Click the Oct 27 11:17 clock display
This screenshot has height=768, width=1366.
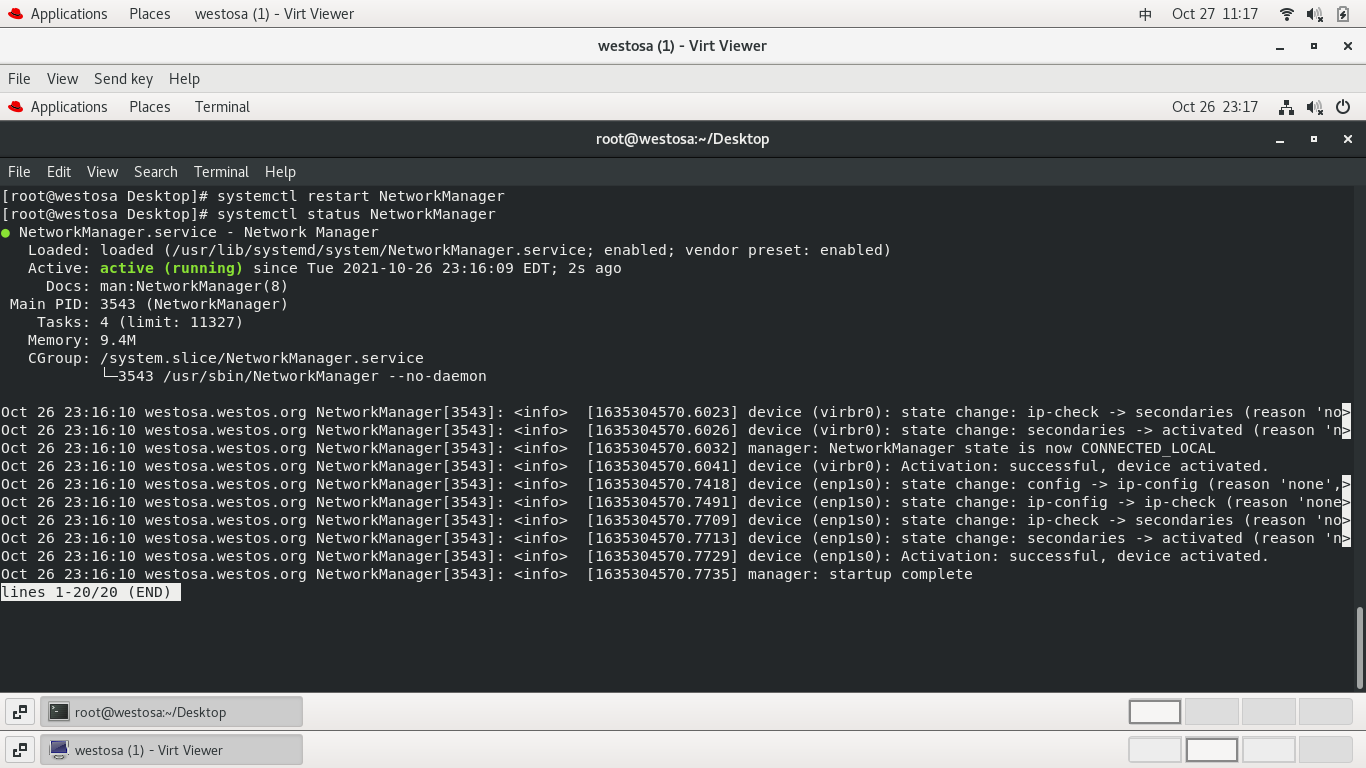(1216, 14)
